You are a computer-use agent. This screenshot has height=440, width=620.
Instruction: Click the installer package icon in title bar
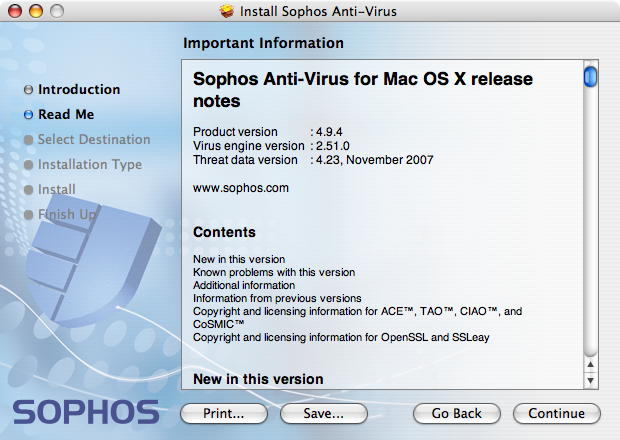(x=227, y=11)
